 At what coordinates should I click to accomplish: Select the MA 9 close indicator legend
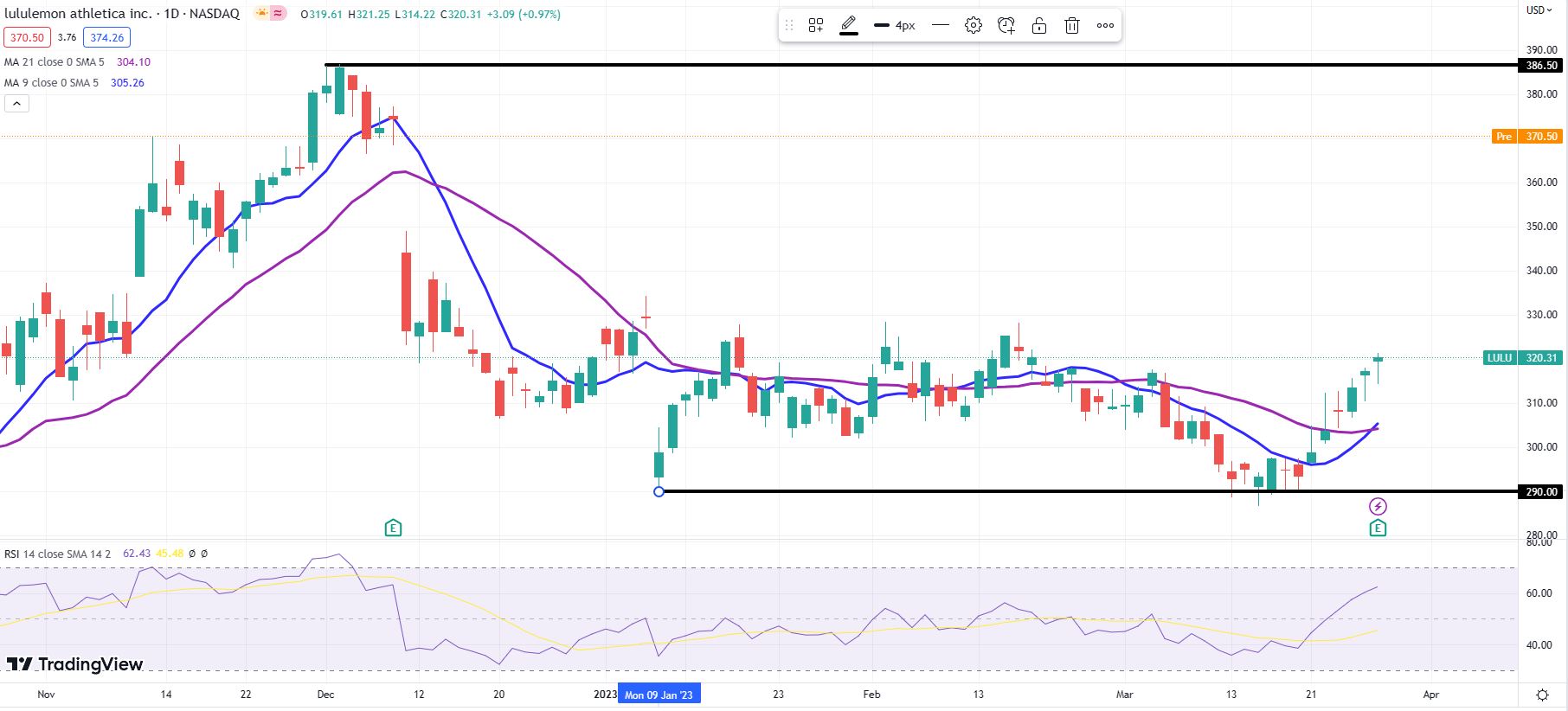pos(51,83)
